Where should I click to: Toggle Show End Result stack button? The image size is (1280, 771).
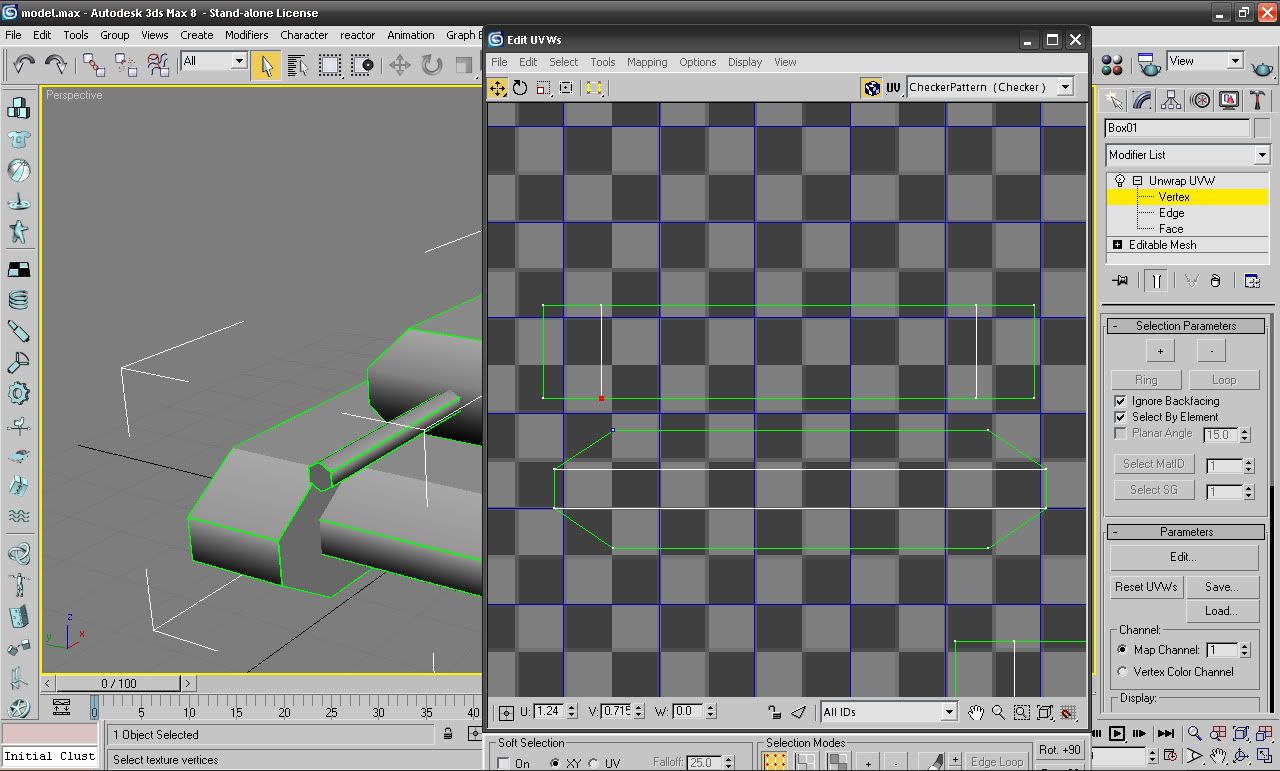pyautogui.click(x=1155, y=281)
